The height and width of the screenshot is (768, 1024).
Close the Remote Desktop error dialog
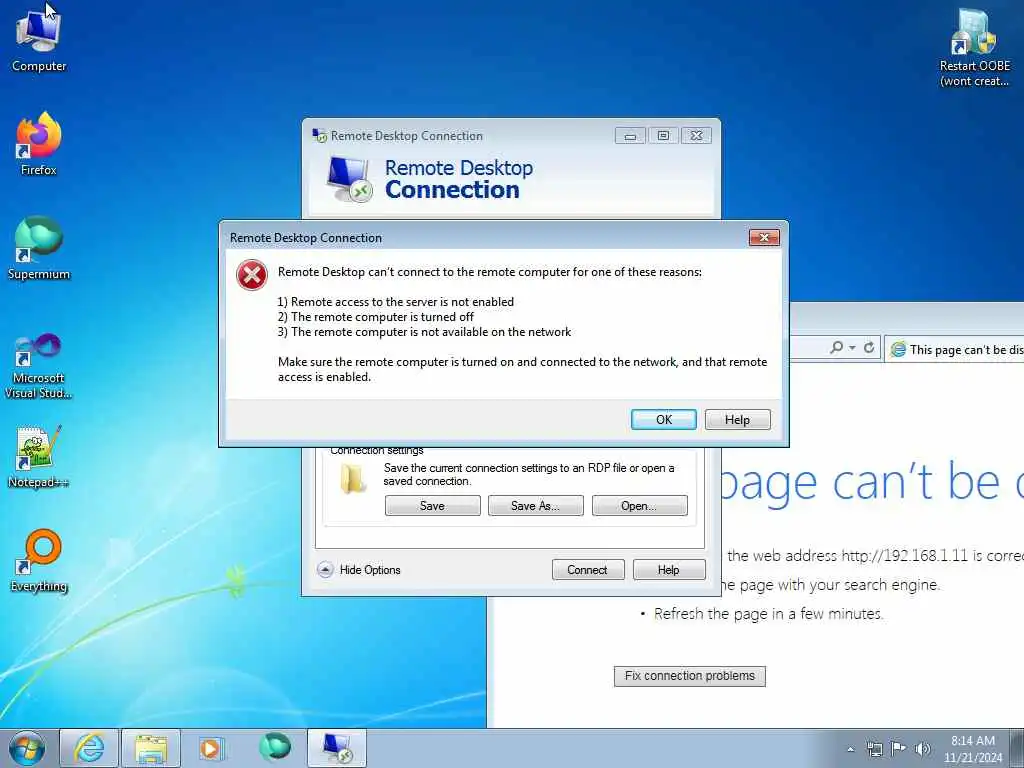764,238
